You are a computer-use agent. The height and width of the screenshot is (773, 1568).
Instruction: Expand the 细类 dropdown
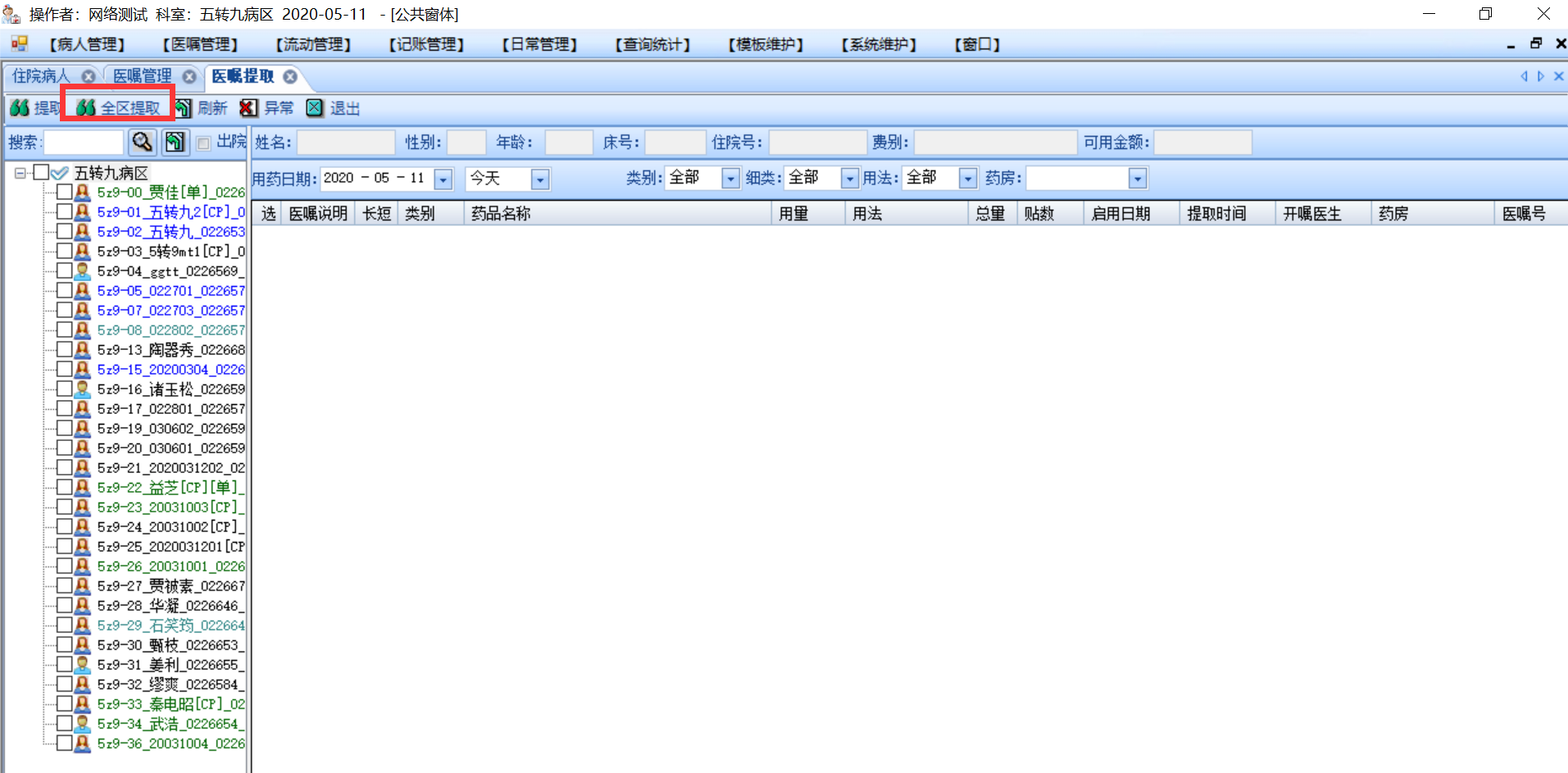coord(850,178)
